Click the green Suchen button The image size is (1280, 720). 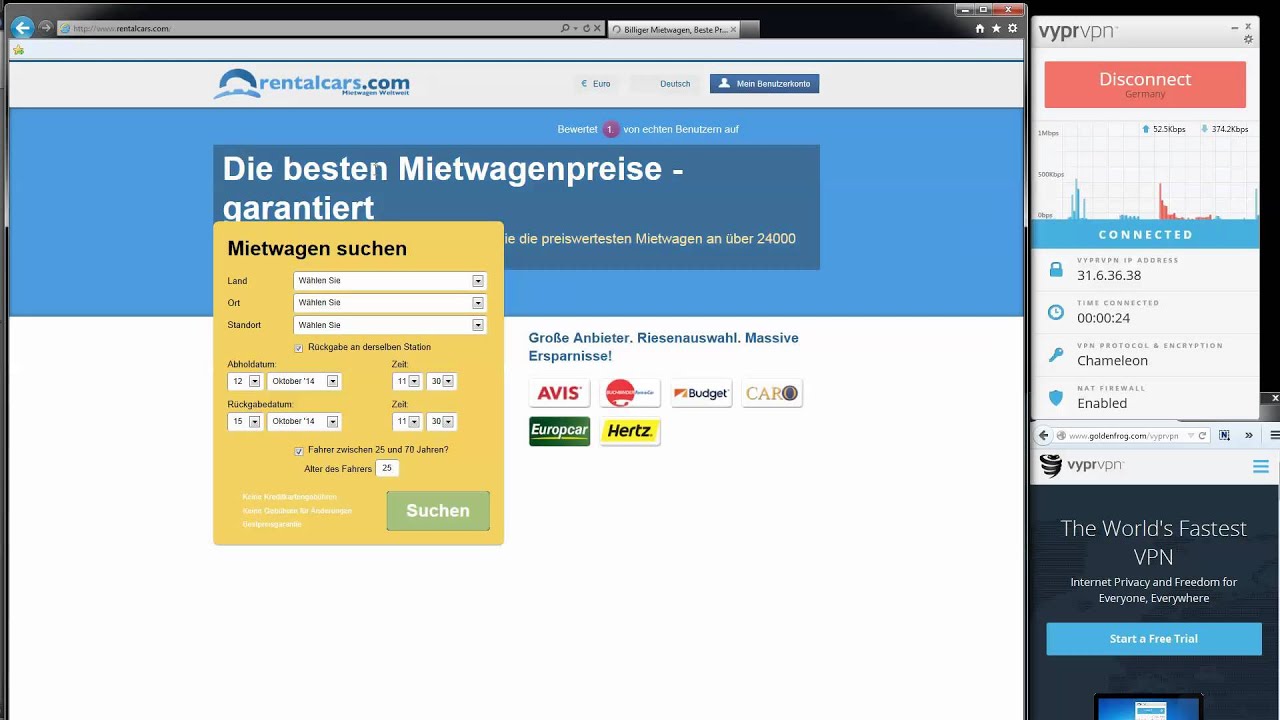click(438, 511)
